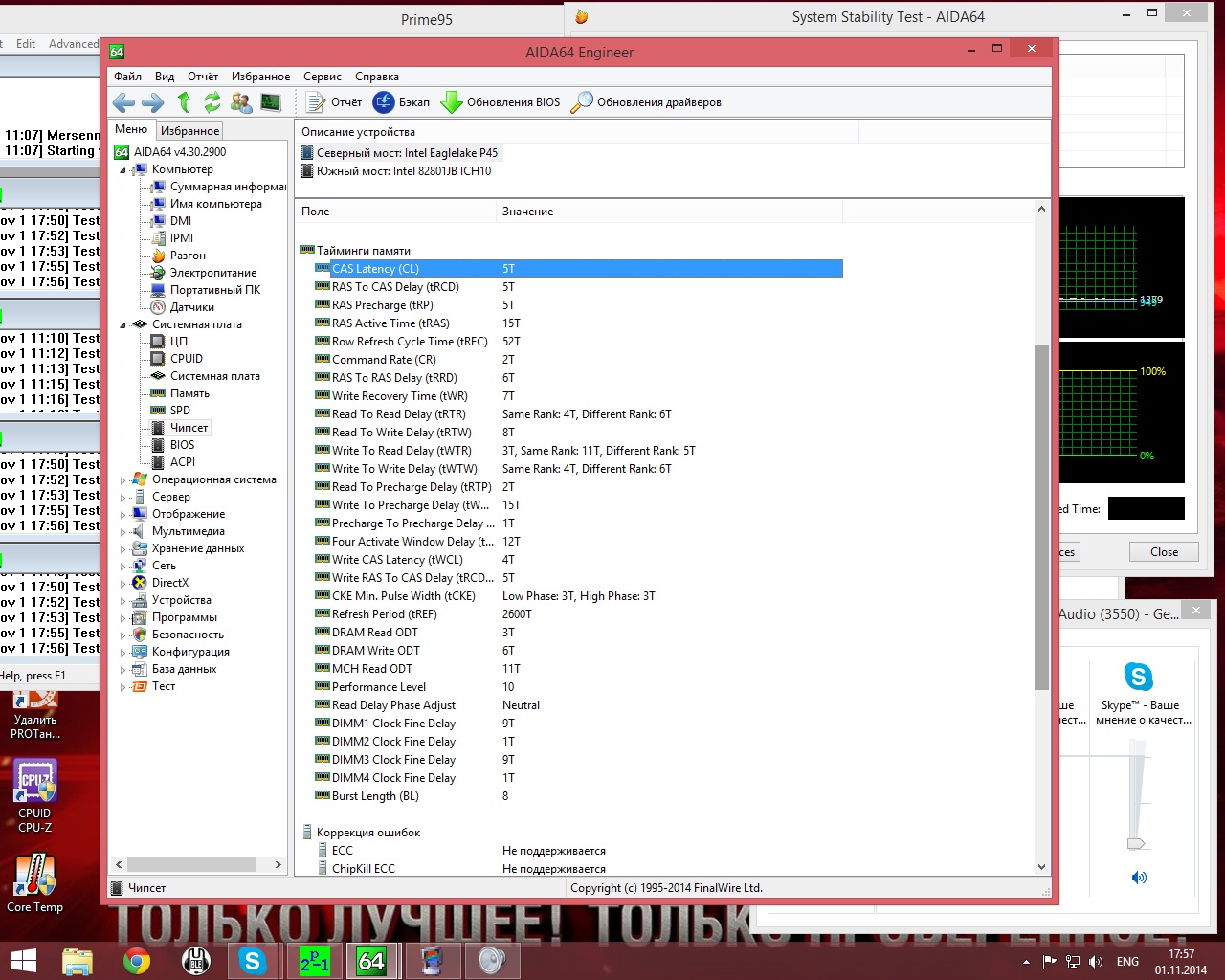Viewport: 1225px width, 980px height.
Task: Mute the speaker in volume mixer
Action: click(1139, 878)
